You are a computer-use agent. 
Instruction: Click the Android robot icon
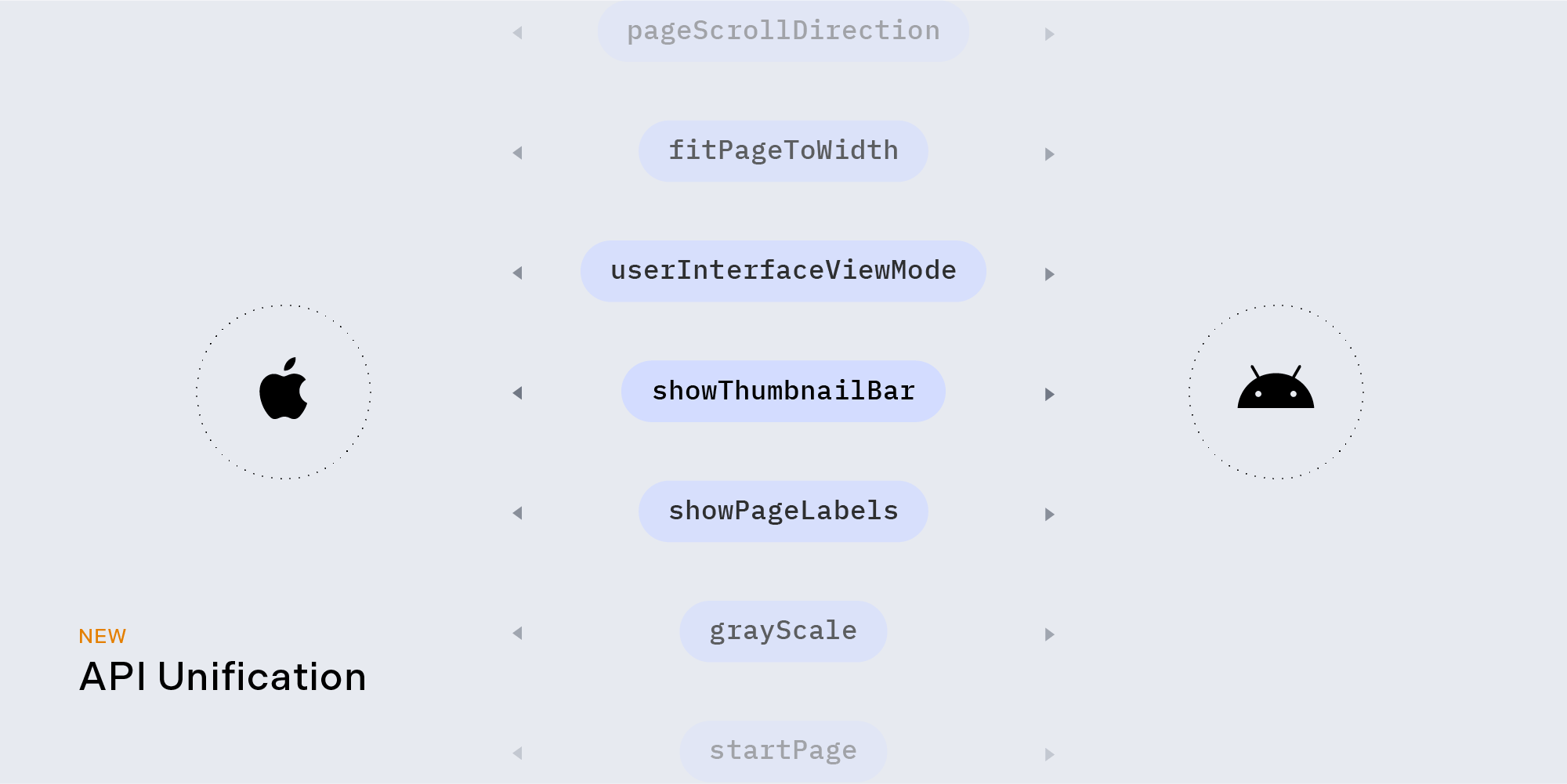coord(1276,387)
